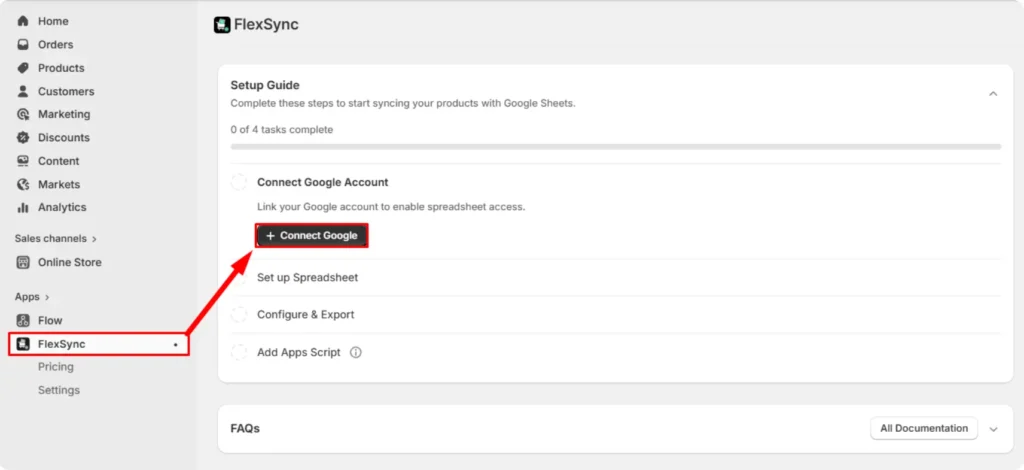
Task: Click the Flow app icon
Action: pos(23,321)
